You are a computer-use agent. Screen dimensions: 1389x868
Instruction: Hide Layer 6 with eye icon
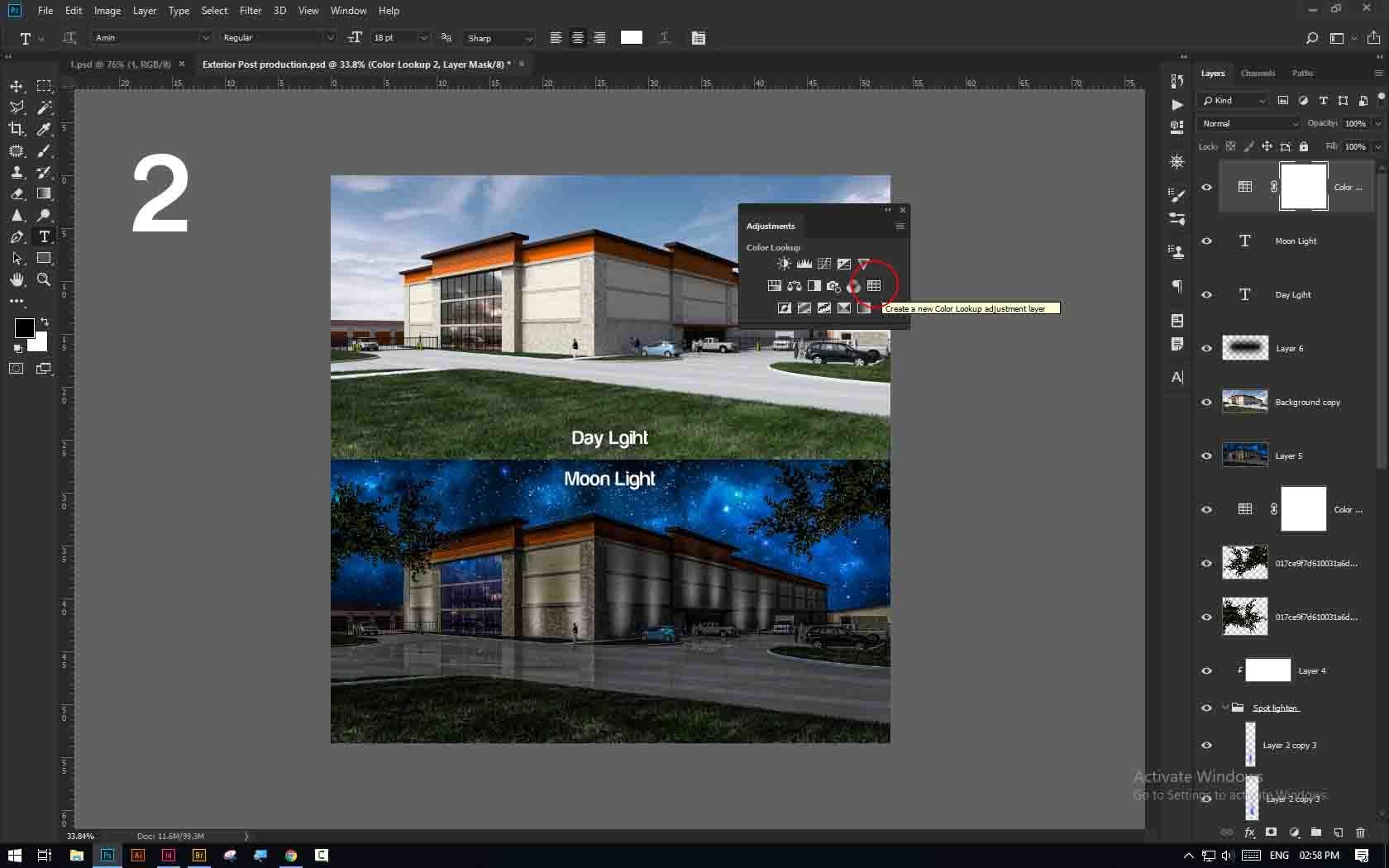click(1206, 349)
